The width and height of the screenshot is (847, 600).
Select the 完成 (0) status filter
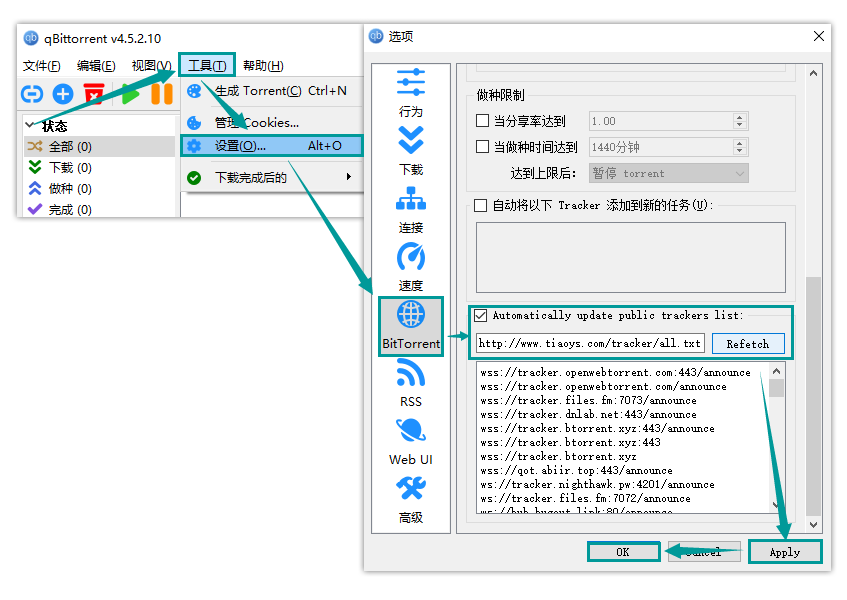click(x=100, y=209)
